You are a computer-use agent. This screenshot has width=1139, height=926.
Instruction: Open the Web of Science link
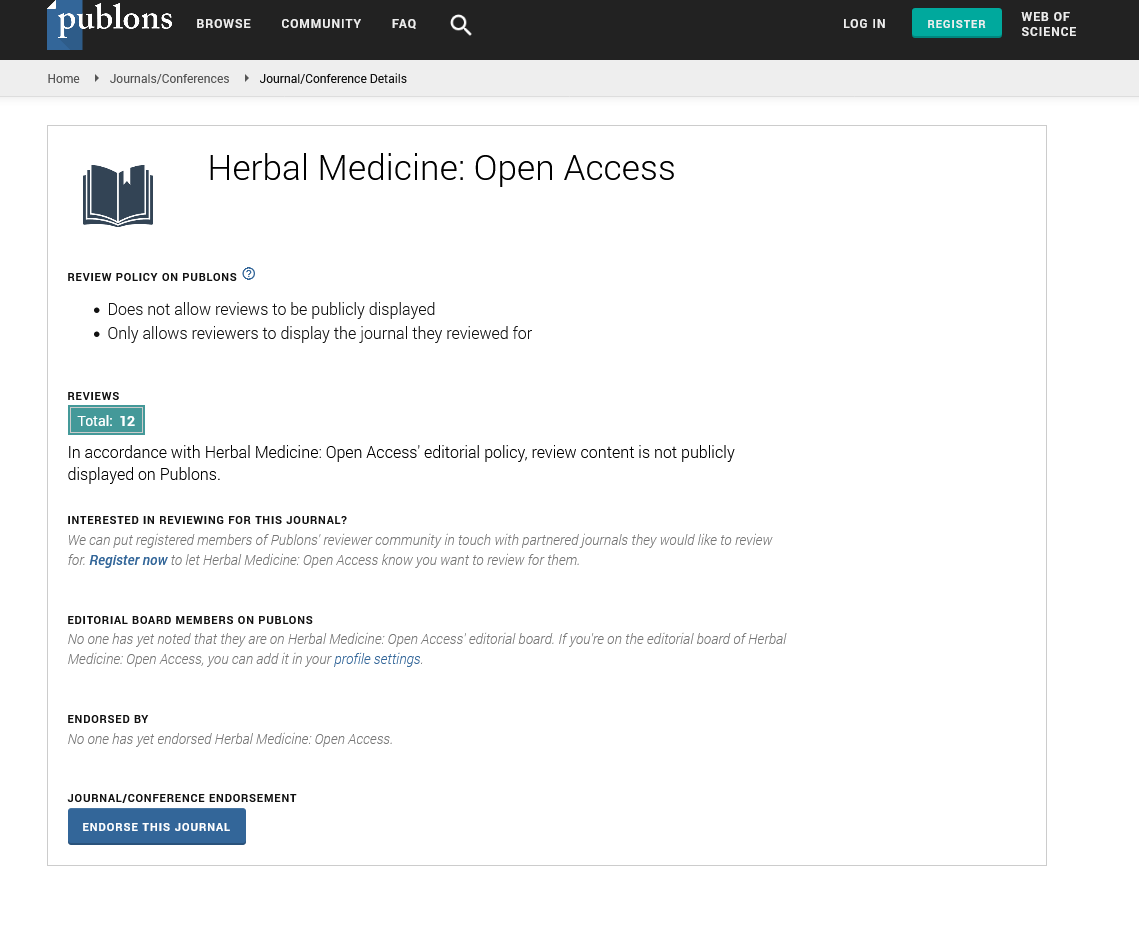click(x=1048, y=24)
